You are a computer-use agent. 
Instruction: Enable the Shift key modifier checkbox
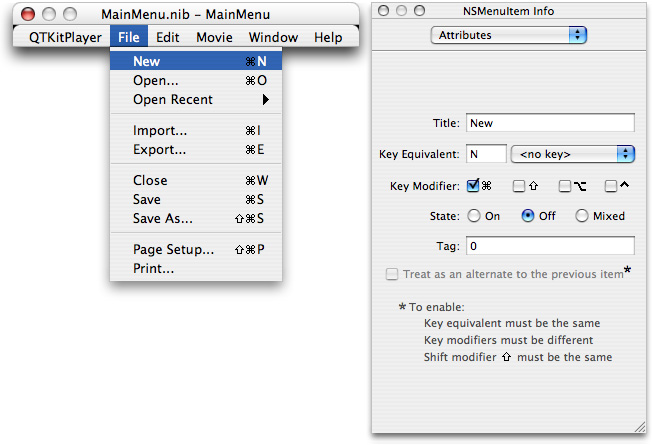[519, 186]
